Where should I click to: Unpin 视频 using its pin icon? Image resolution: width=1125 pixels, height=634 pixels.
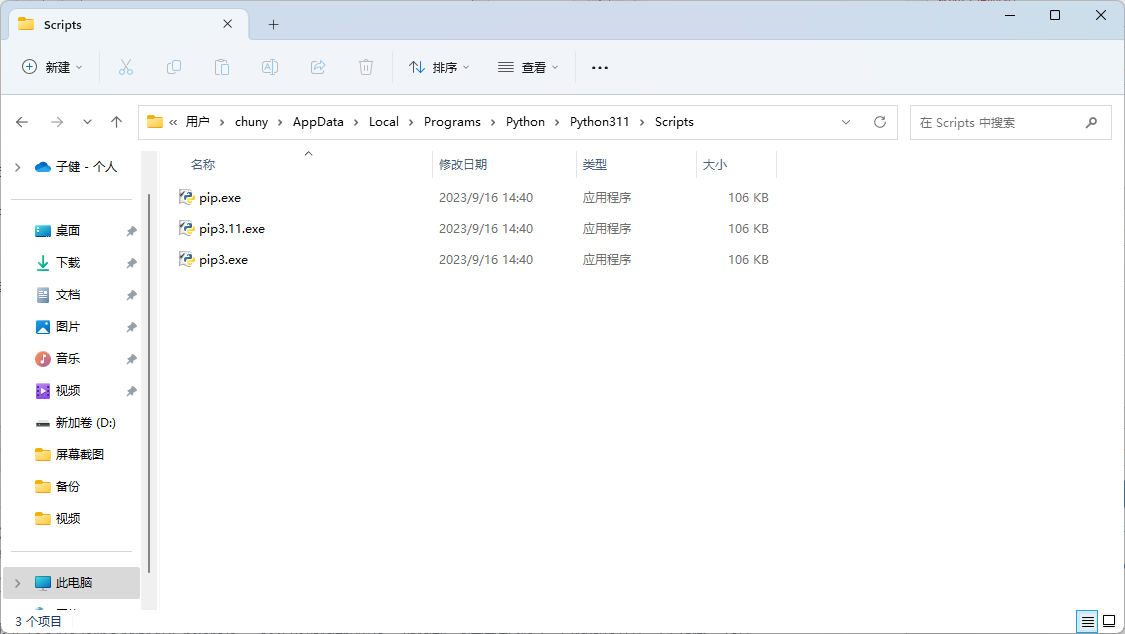(x=131, y=391)
